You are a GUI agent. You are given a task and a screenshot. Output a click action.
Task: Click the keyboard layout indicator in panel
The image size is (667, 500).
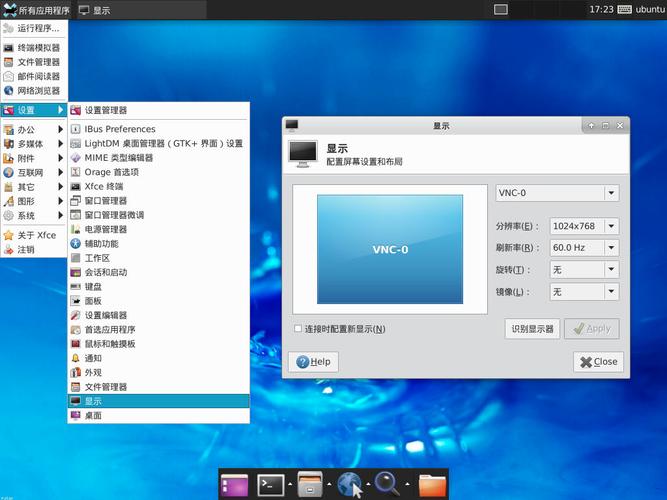pos(624,9)
